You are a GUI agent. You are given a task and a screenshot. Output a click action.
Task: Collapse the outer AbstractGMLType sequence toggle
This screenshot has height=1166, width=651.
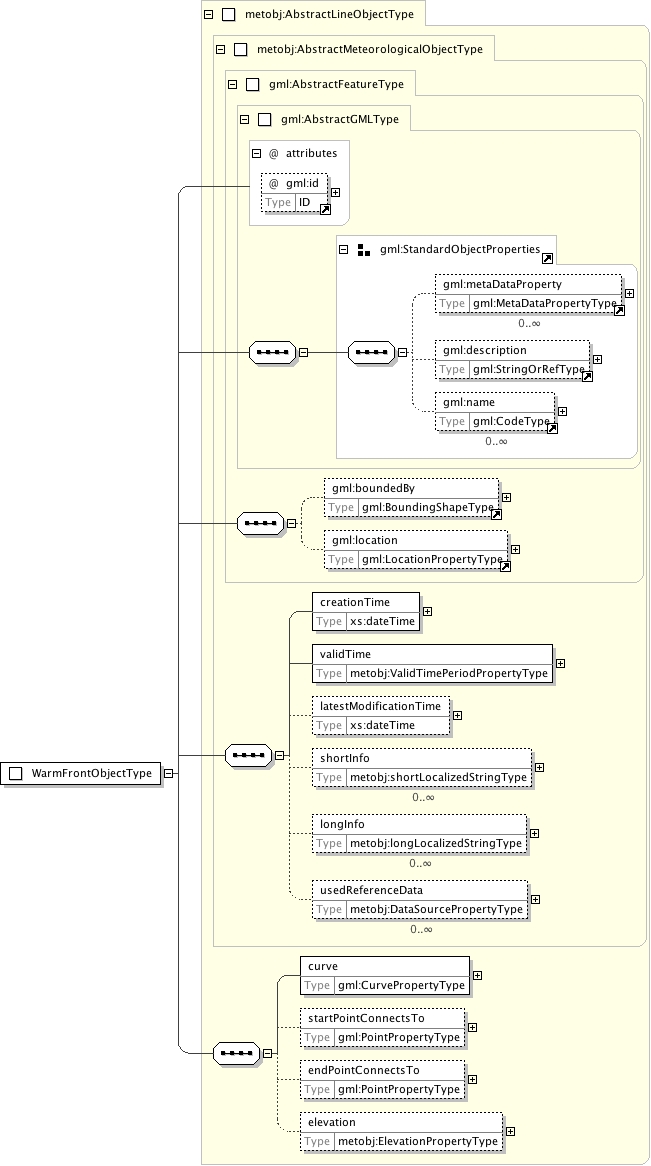pos(304,352)
